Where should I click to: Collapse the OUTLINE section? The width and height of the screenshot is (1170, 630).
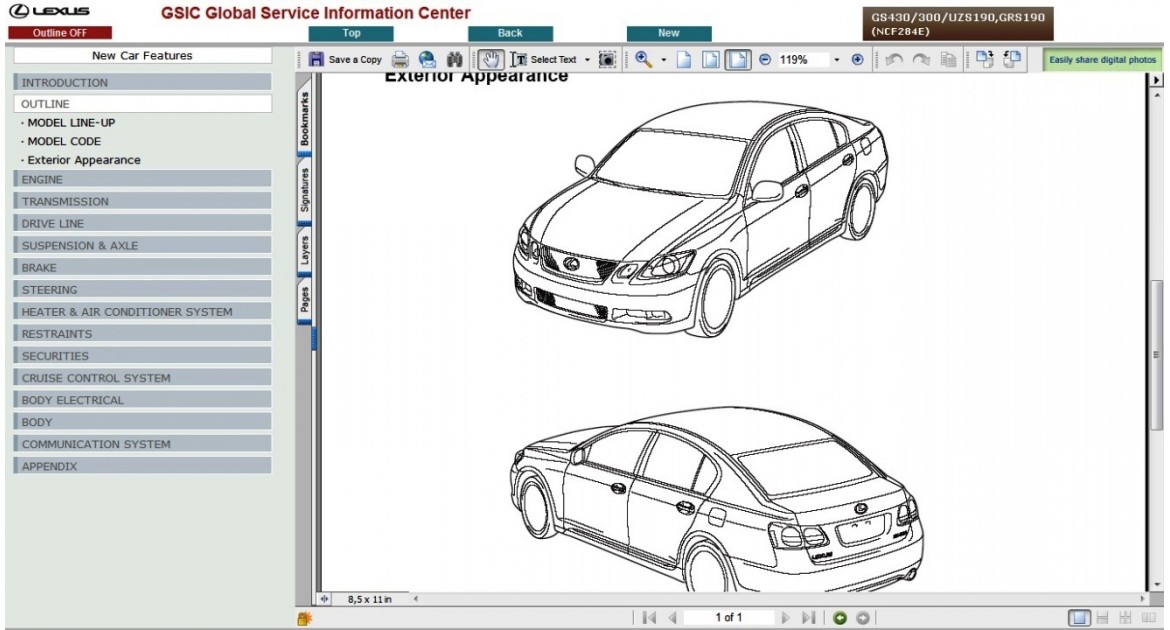pos(142,104)
